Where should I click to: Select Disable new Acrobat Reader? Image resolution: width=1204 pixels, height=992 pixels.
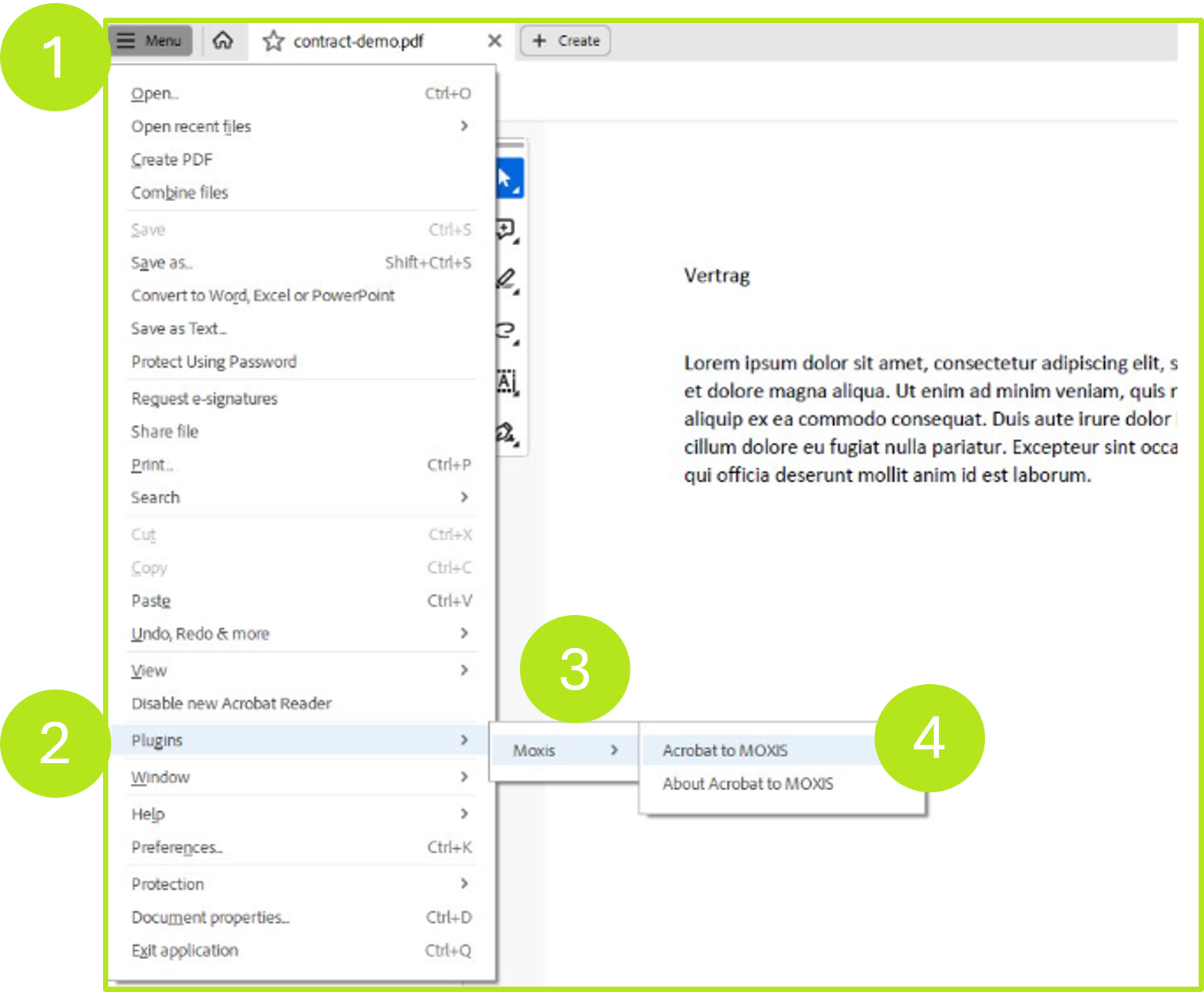(231, 704)
